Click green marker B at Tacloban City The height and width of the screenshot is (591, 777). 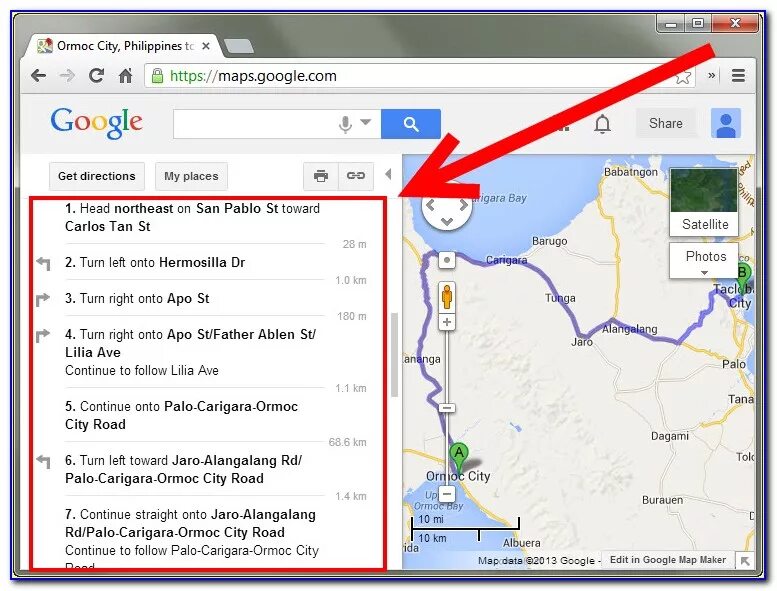click(x=743, y=278)
